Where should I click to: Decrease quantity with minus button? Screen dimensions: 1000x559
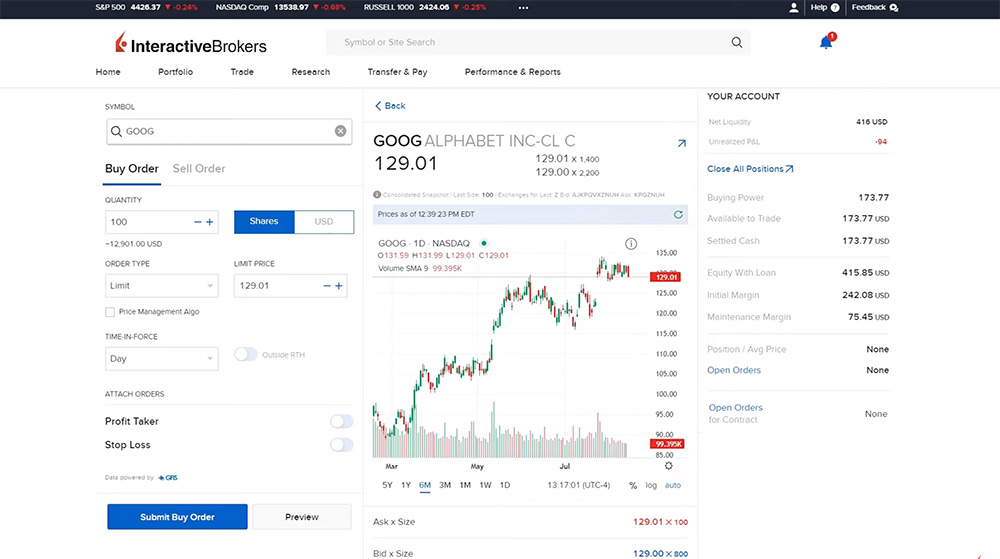coord(198,222)
